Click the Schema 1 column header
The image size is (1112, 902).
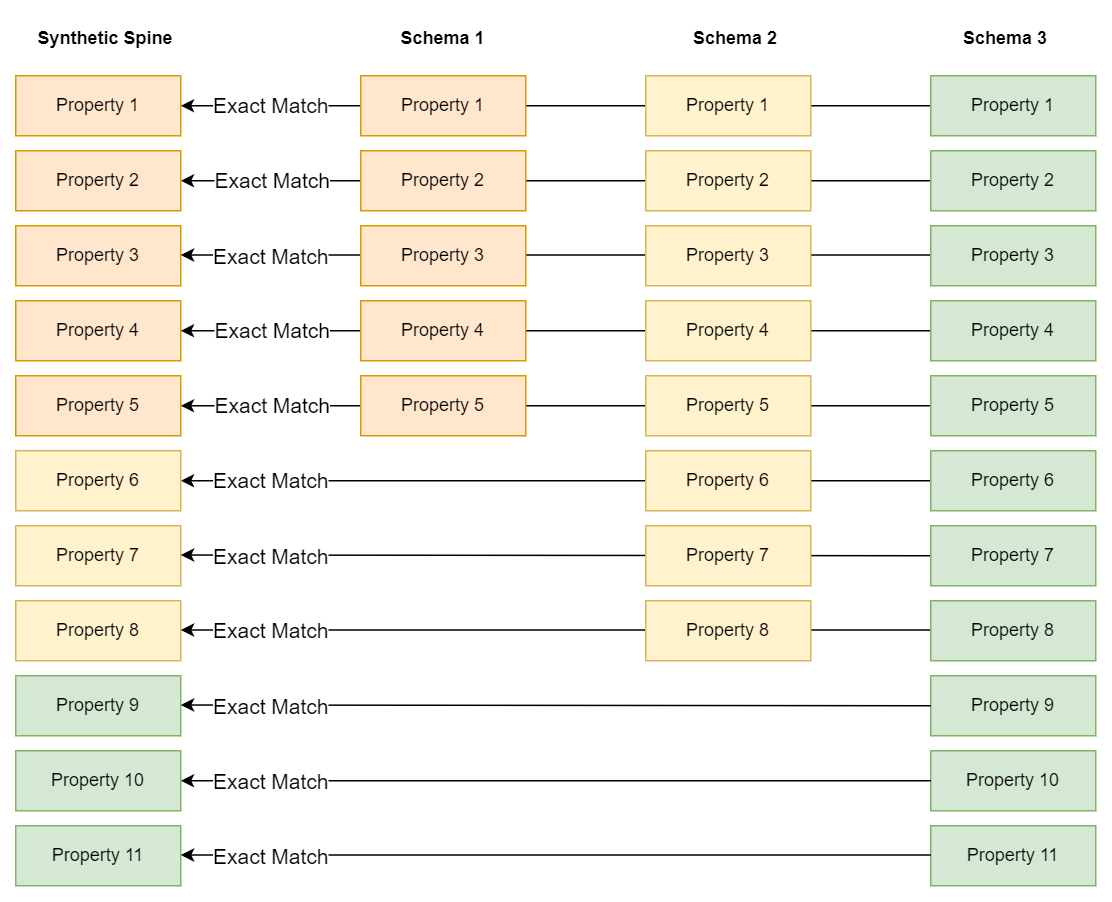pyautogui.click(x=442, y=39)
